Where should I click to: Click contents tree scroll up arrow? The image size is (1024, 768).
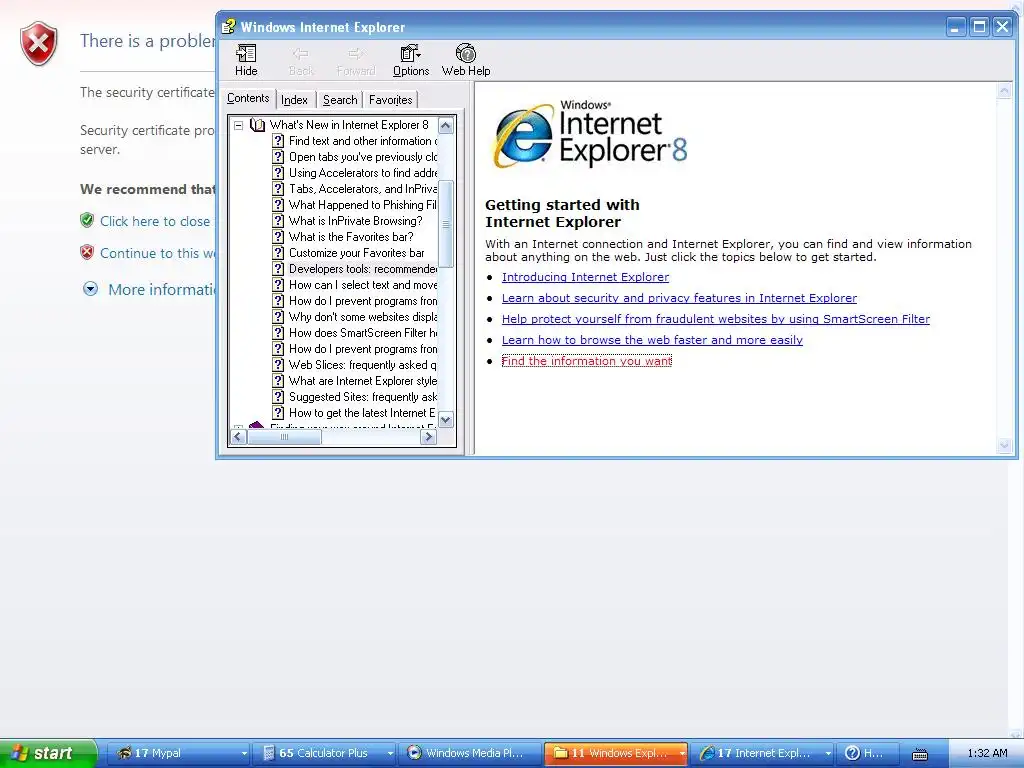[446, 125]
